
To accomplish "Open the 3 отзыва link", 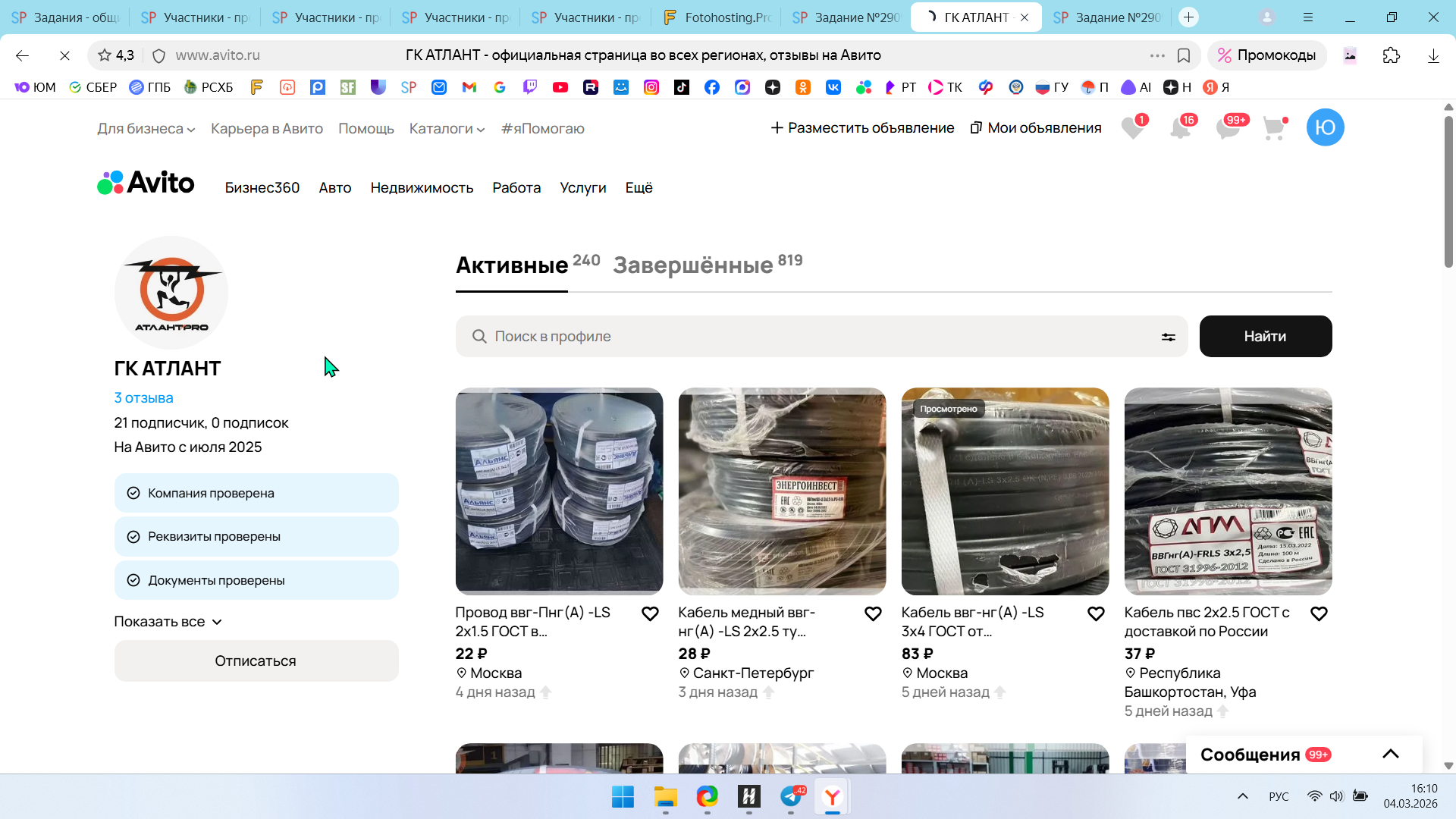I will 143,397.
